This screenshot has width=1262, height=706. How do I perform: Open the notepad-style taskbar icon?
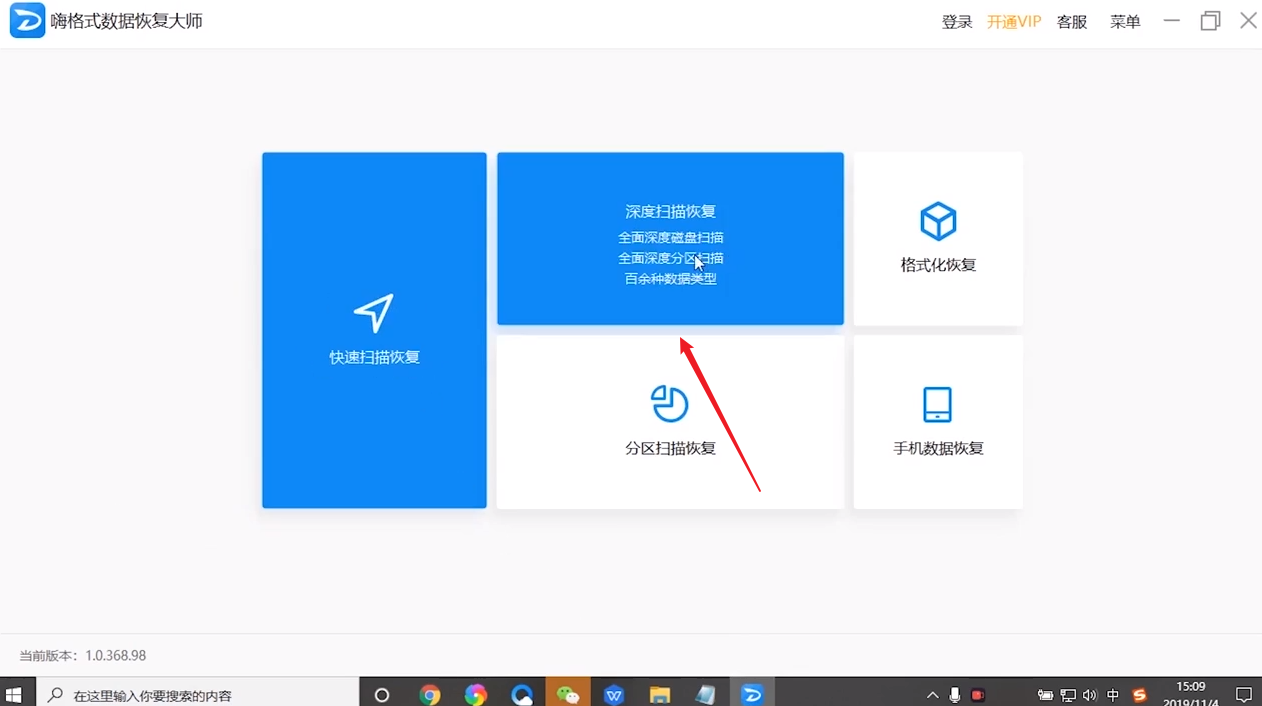pyautogui.click(x=706, y=695)
